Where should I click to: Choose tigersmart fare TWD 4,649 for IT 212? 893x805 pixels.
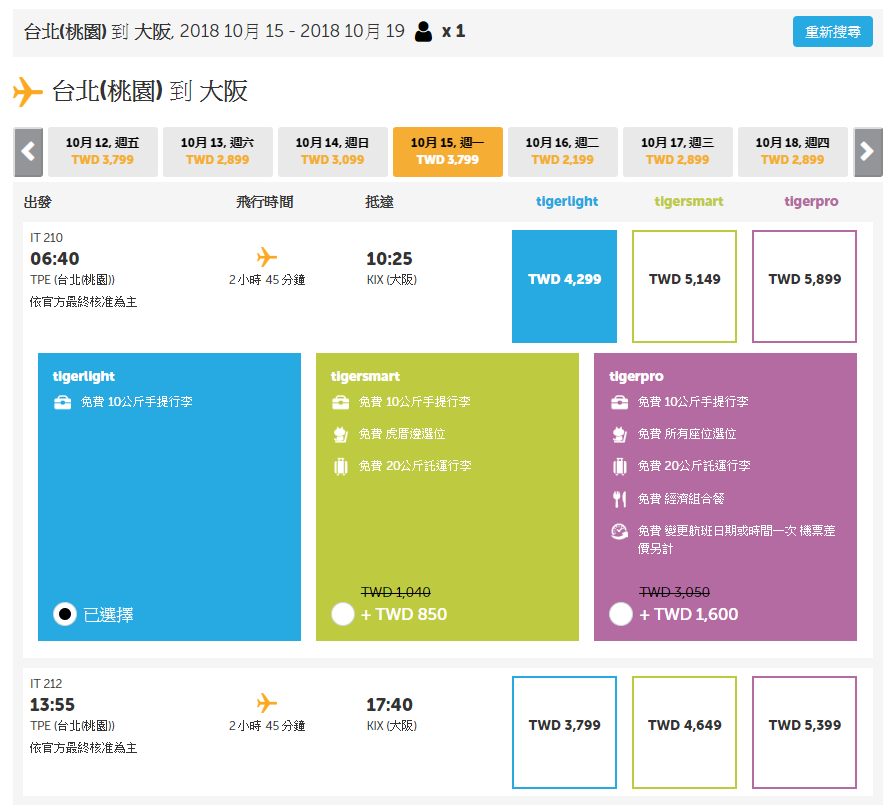685,732
